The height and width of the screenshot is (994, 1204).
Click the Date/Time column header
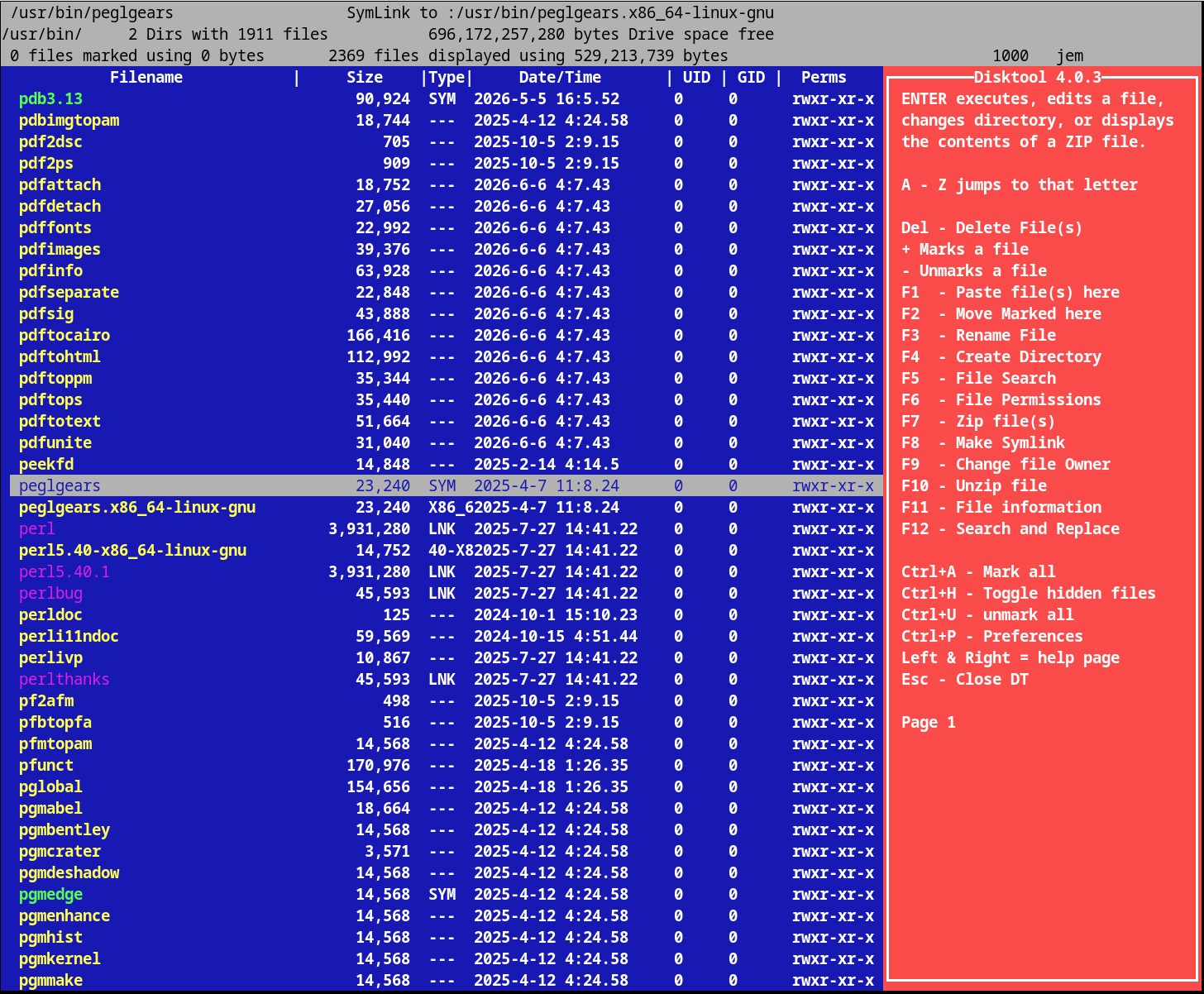[x=560, y=78]
